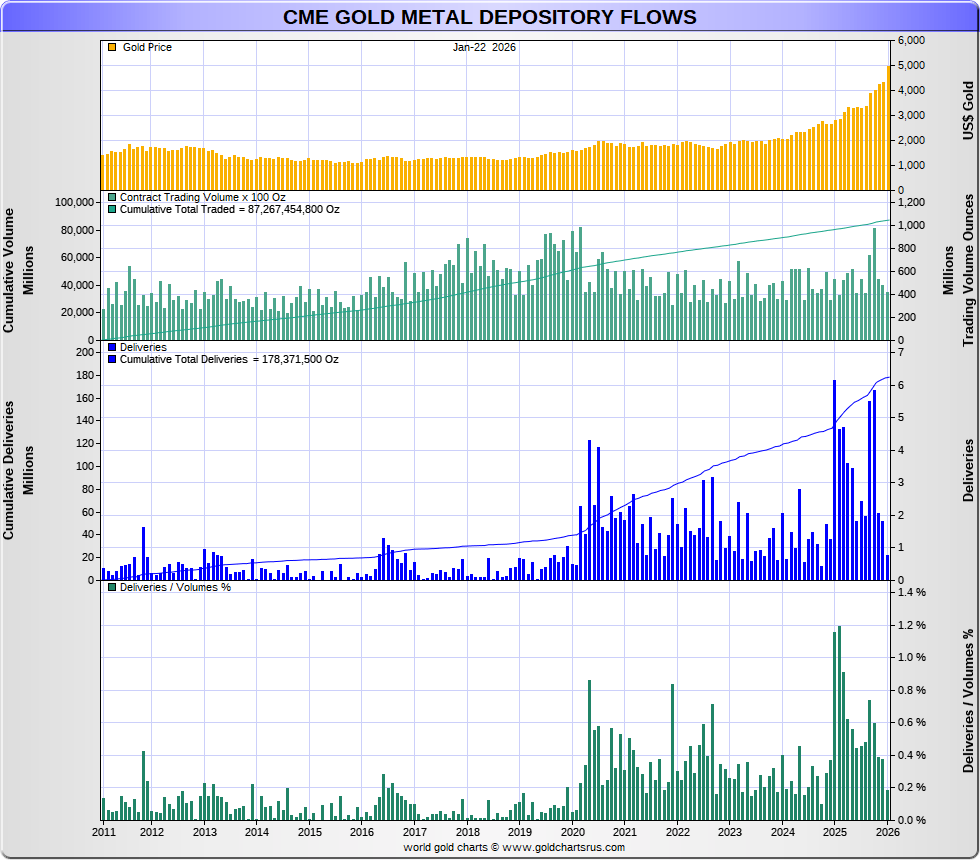Click the Cumulative Deliveries axis title

click(x=8, y=471)
